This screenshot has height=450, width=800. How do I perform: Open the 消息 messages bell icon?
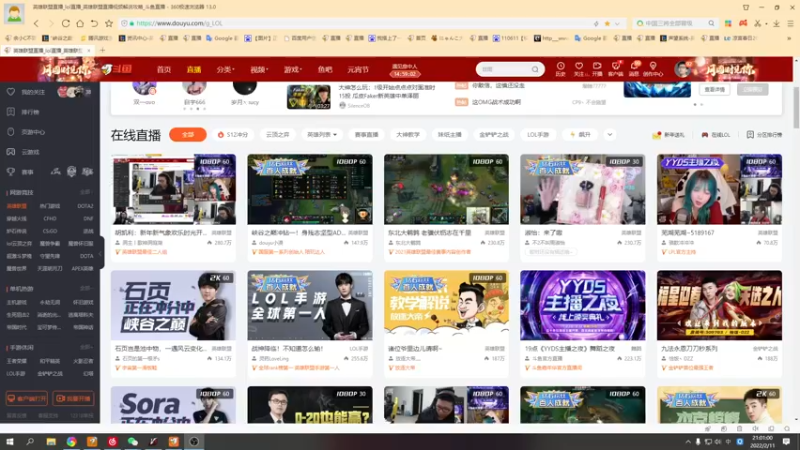(x=634, y=69)
